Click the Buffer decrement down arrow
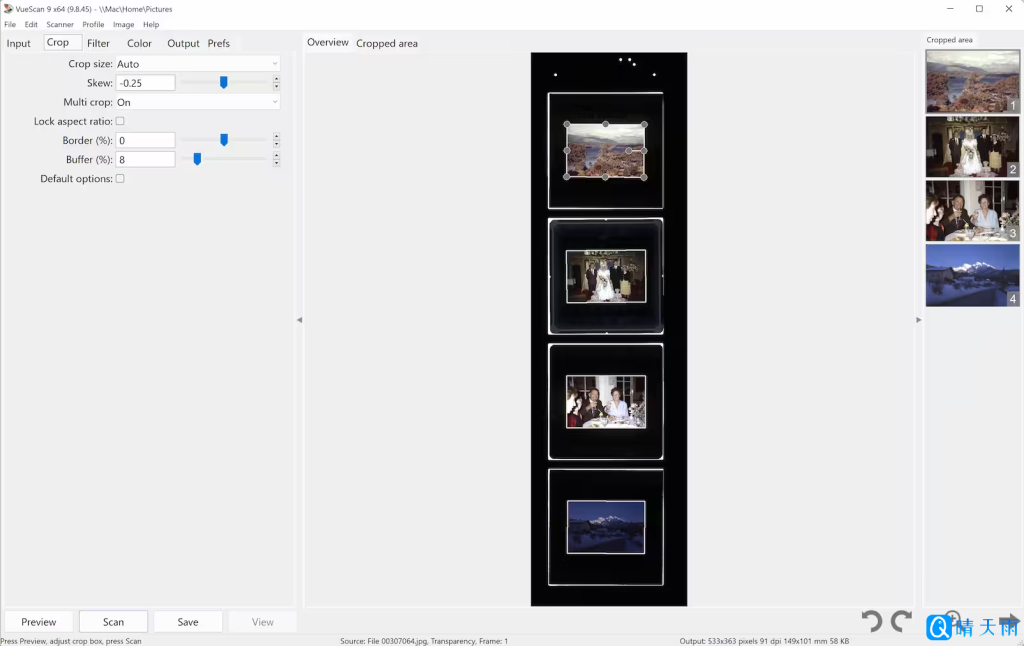Screen dimensions: 1024x646 (276, 163)
